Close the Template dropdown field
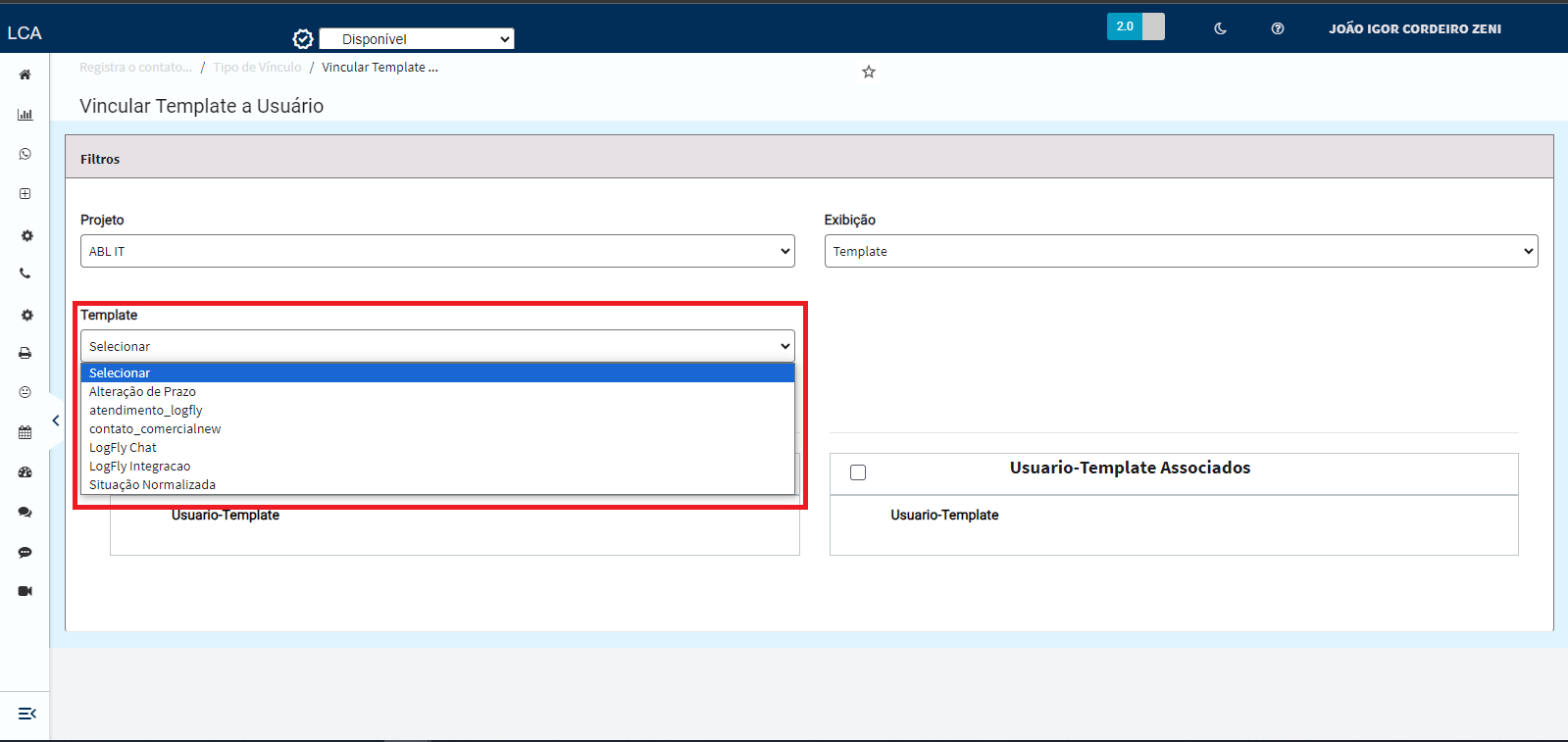Viewport: 1568px width, 742px height. coord(437,346)
